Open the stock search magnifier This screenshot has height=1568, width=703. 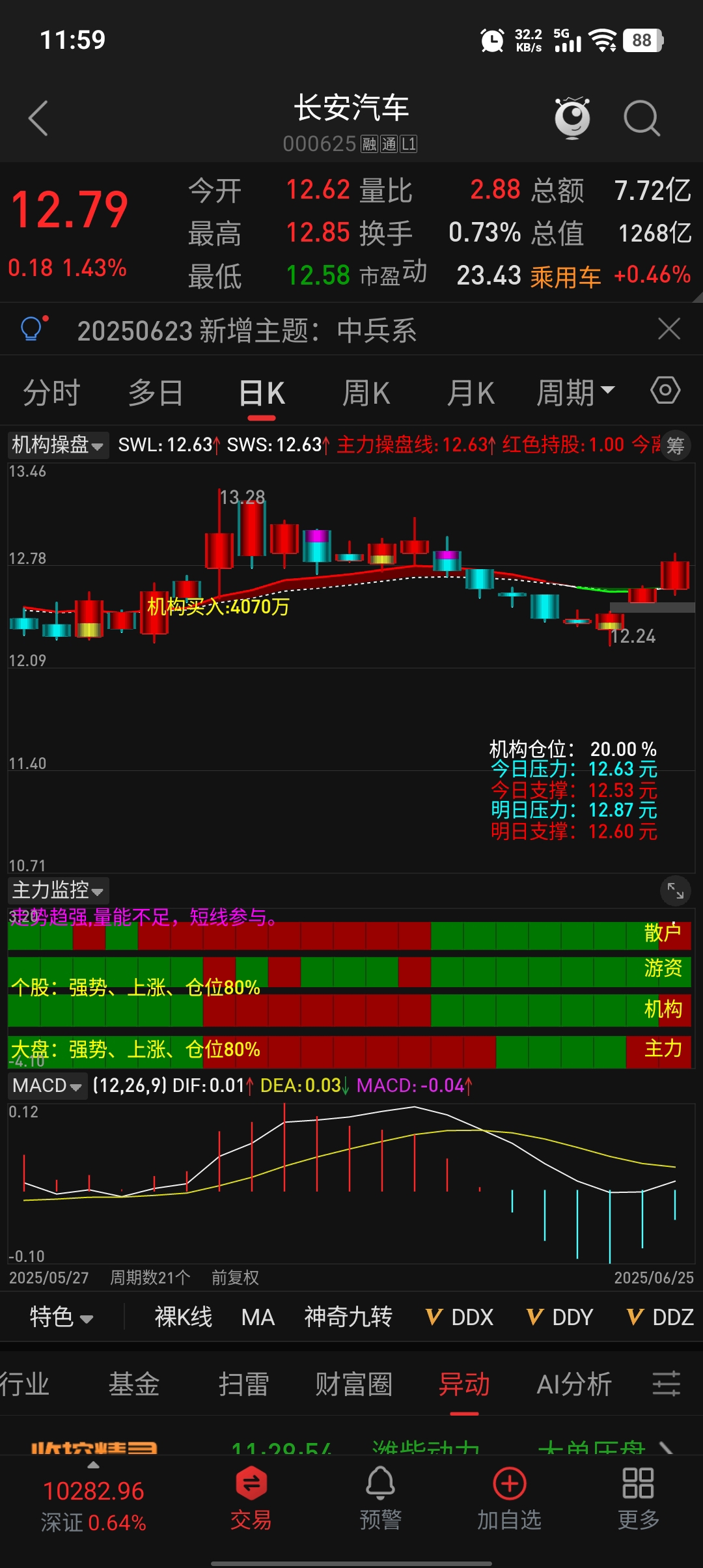pos(642,118)
